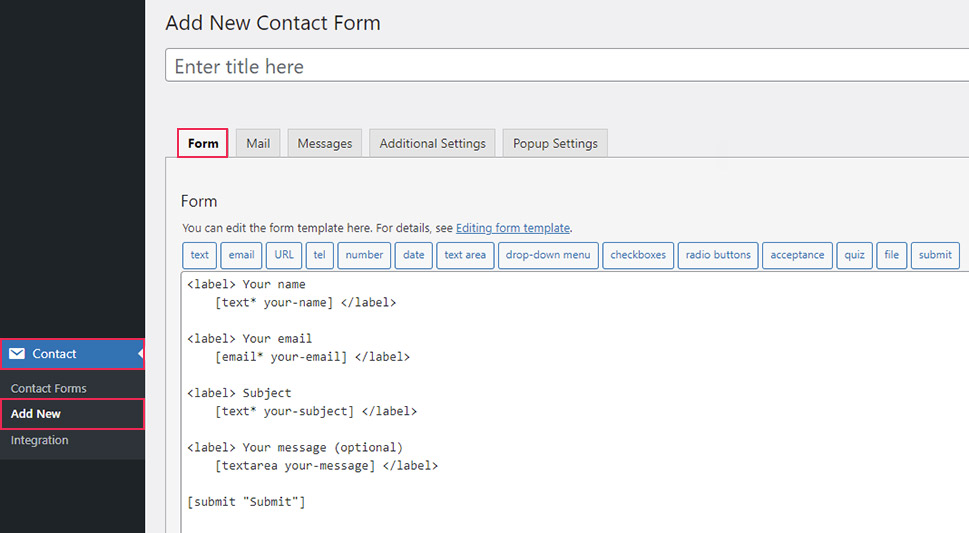Click the Contact envelope icon in sidebar
The height and width of the screenshot is (533, 969).
coord(17,354)
